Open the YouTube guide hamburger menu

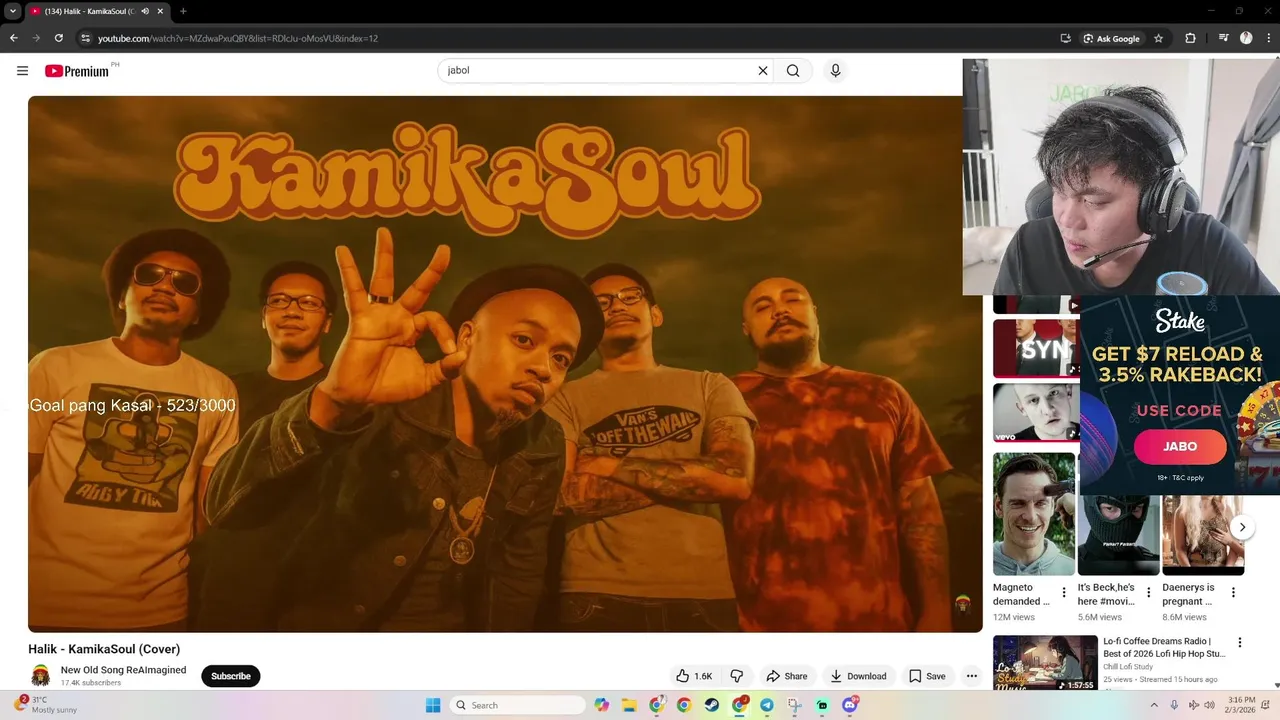(x=22, y=71)
